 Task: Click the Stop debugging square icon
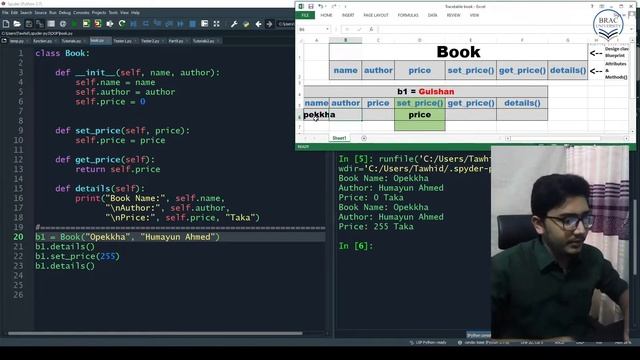(x=192, y=24)
